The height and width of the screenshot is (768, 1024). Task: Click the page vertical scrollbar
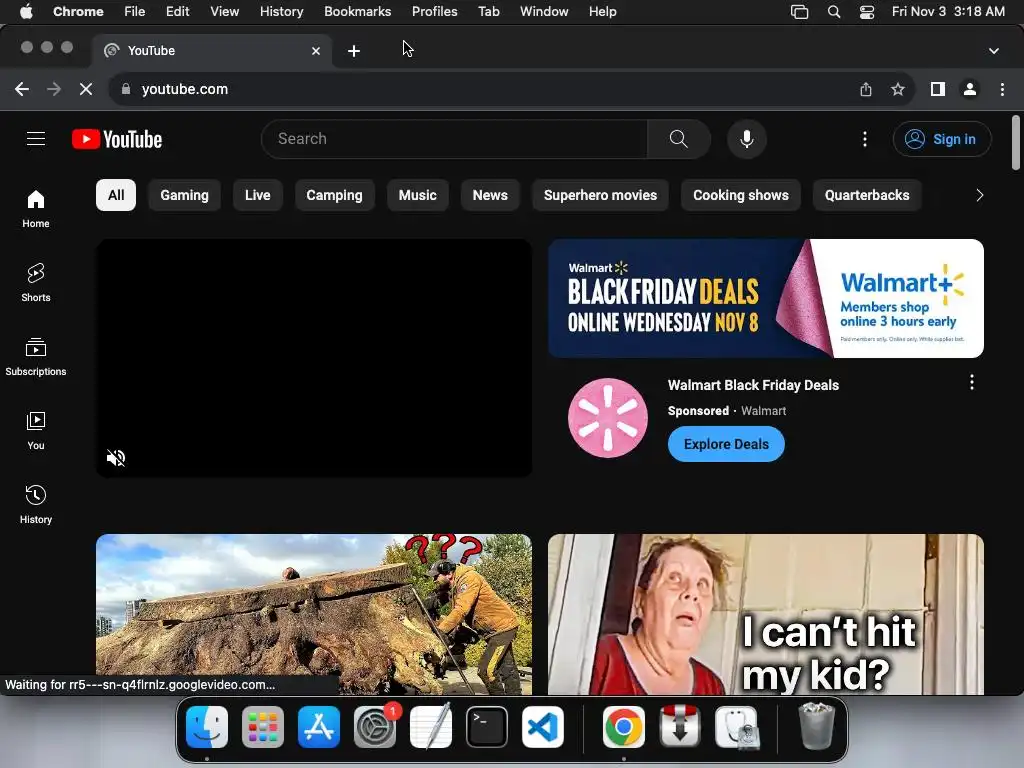1016,142
